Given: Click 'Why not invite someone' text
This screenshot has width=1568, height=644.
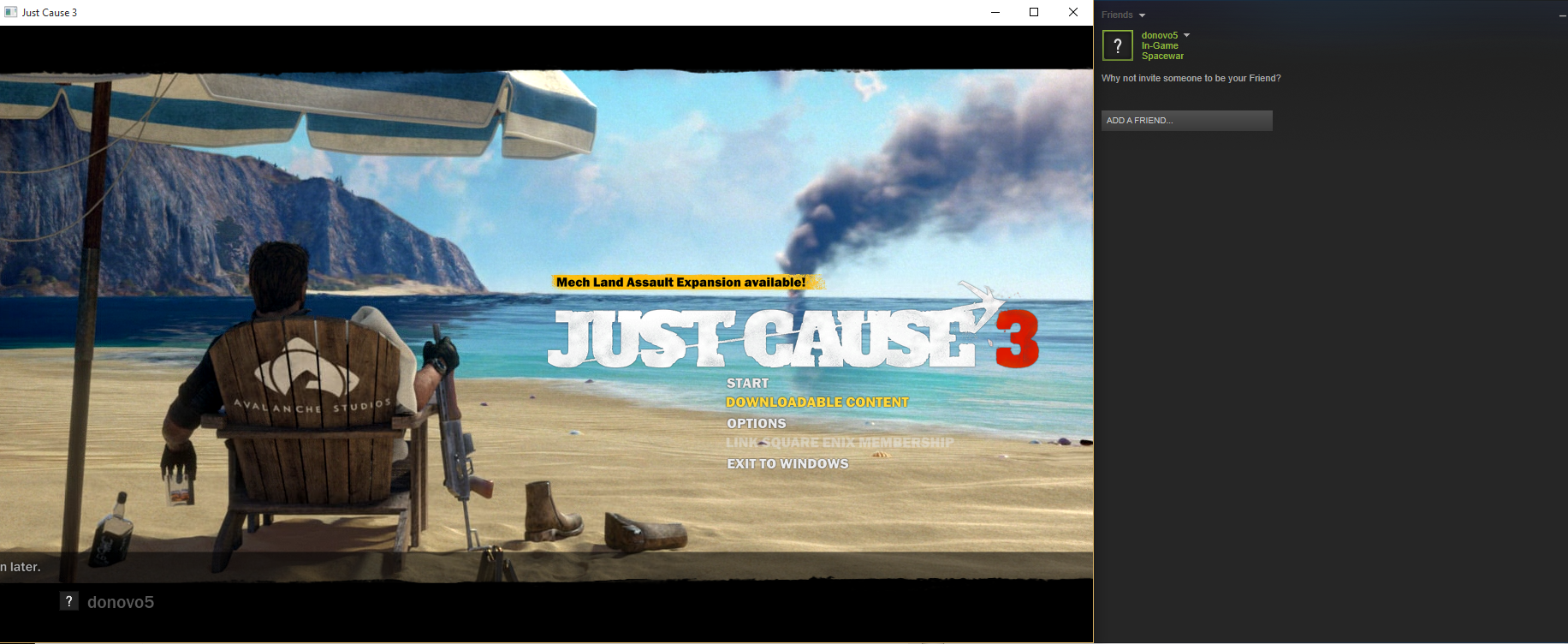Looking at the screenshot, I should pyautogui.click(x=1191, y=78).
